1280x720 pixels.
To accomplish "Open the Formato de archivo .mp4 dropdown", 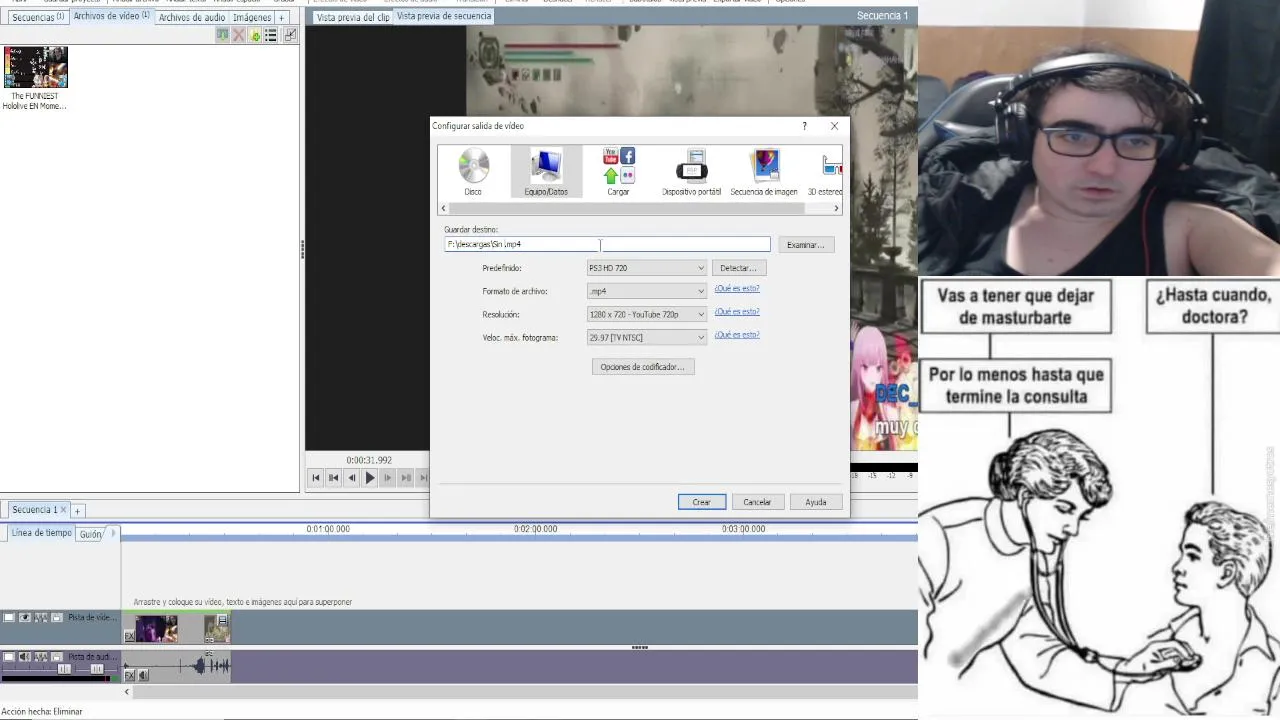I will click(647, 291).
